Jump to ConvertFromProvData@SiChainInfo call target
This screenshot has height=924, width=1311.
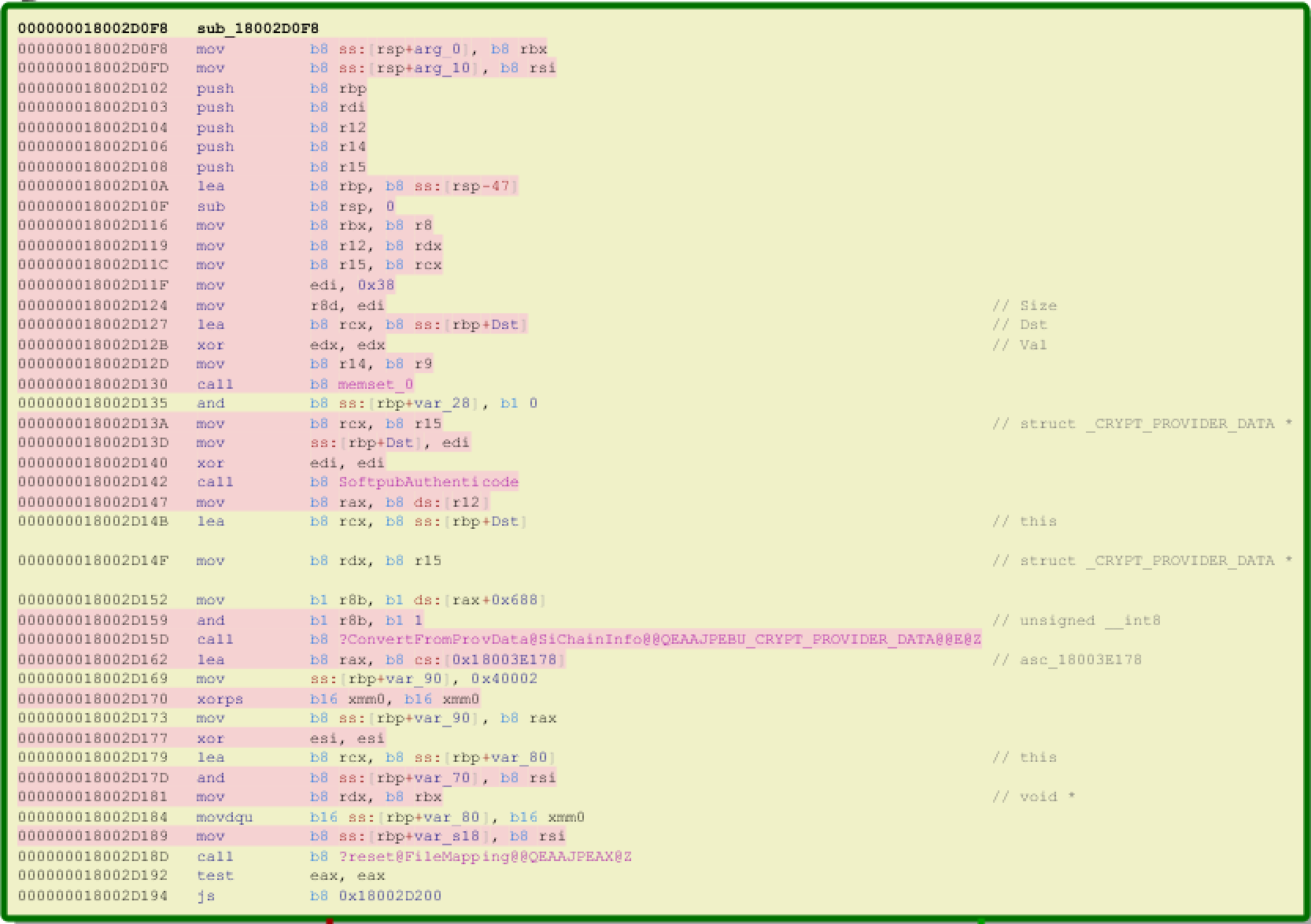point(659,639)
